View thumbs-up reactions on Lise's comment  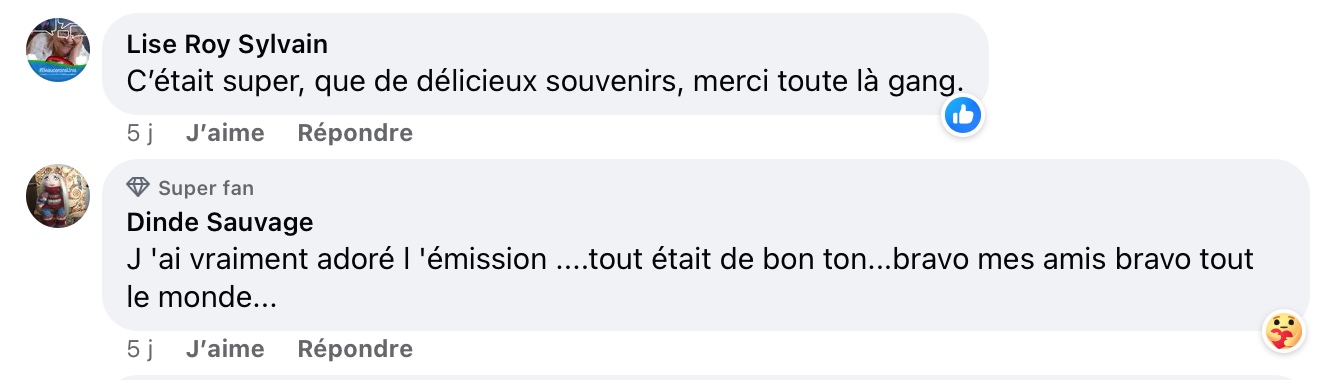[963, 116]
